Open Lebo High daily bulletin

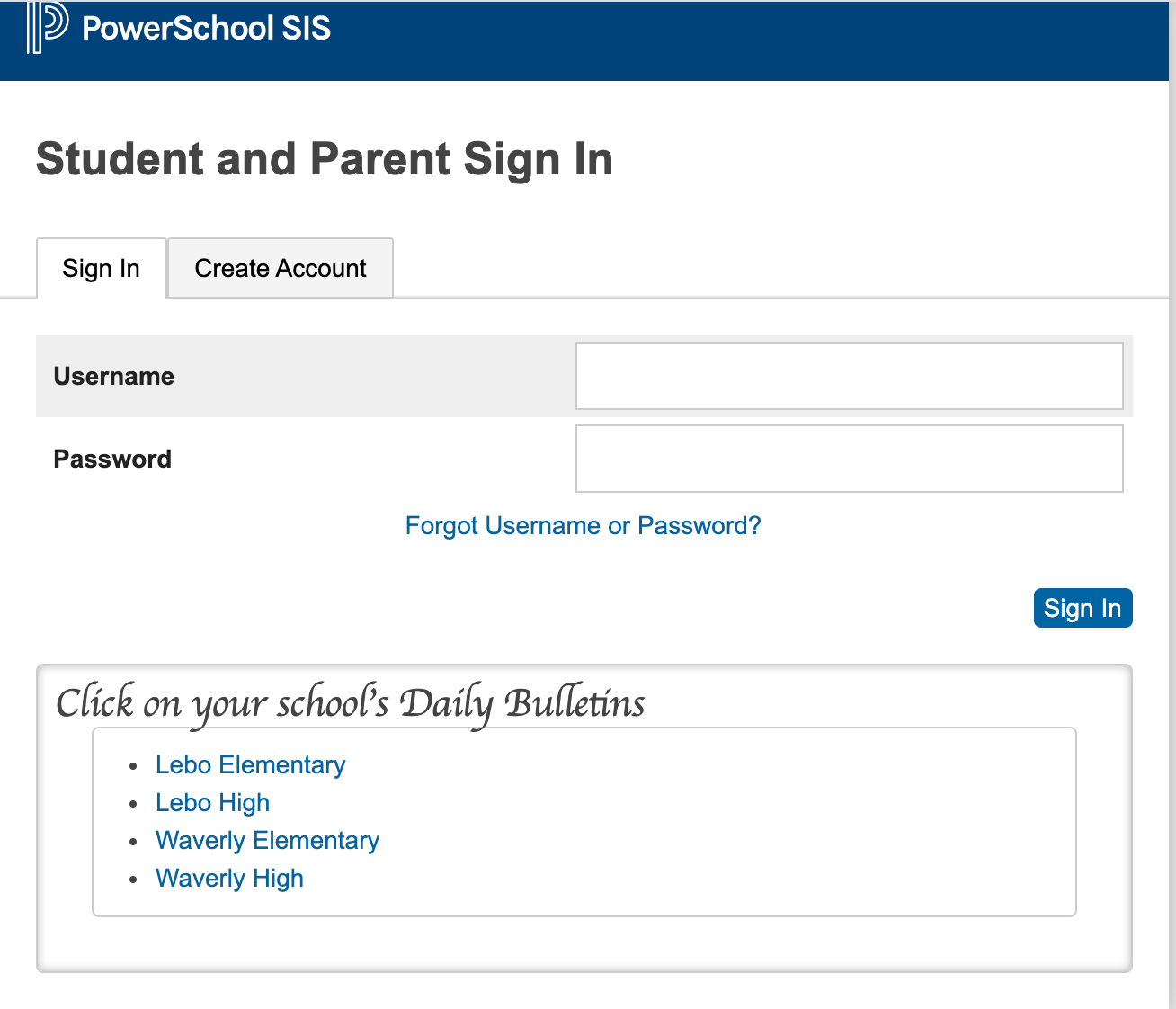point(212,802)
